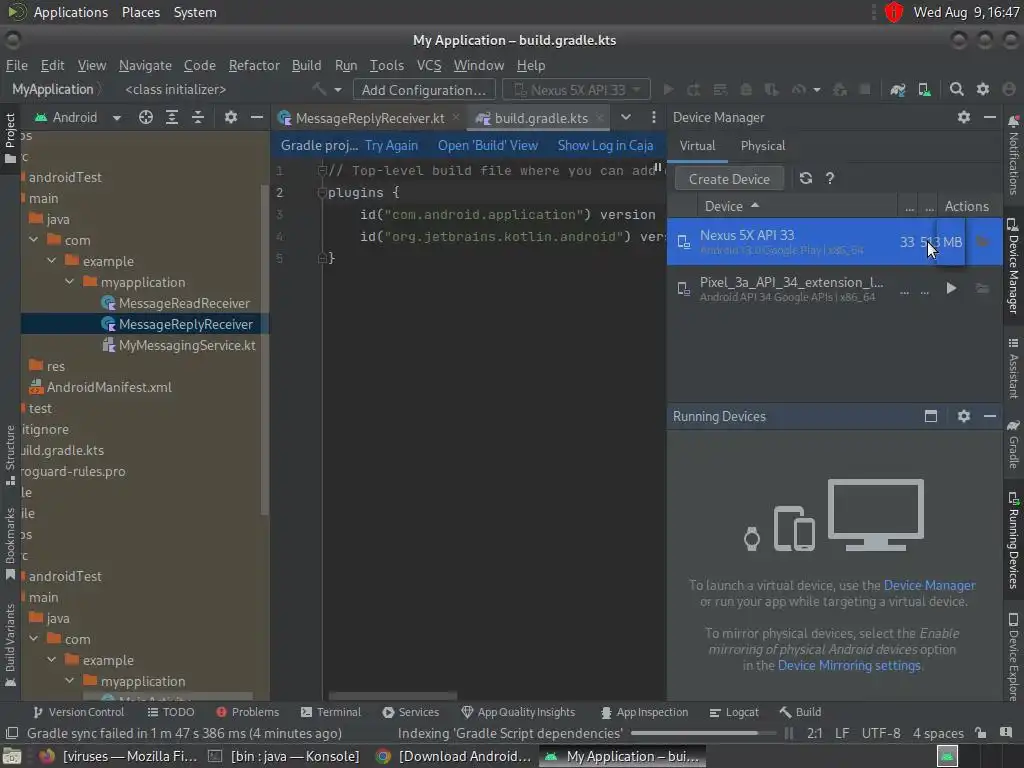Open Assistant side tool window
Viewport: 1024px width, 768px height.
[x=1014, y=368]
